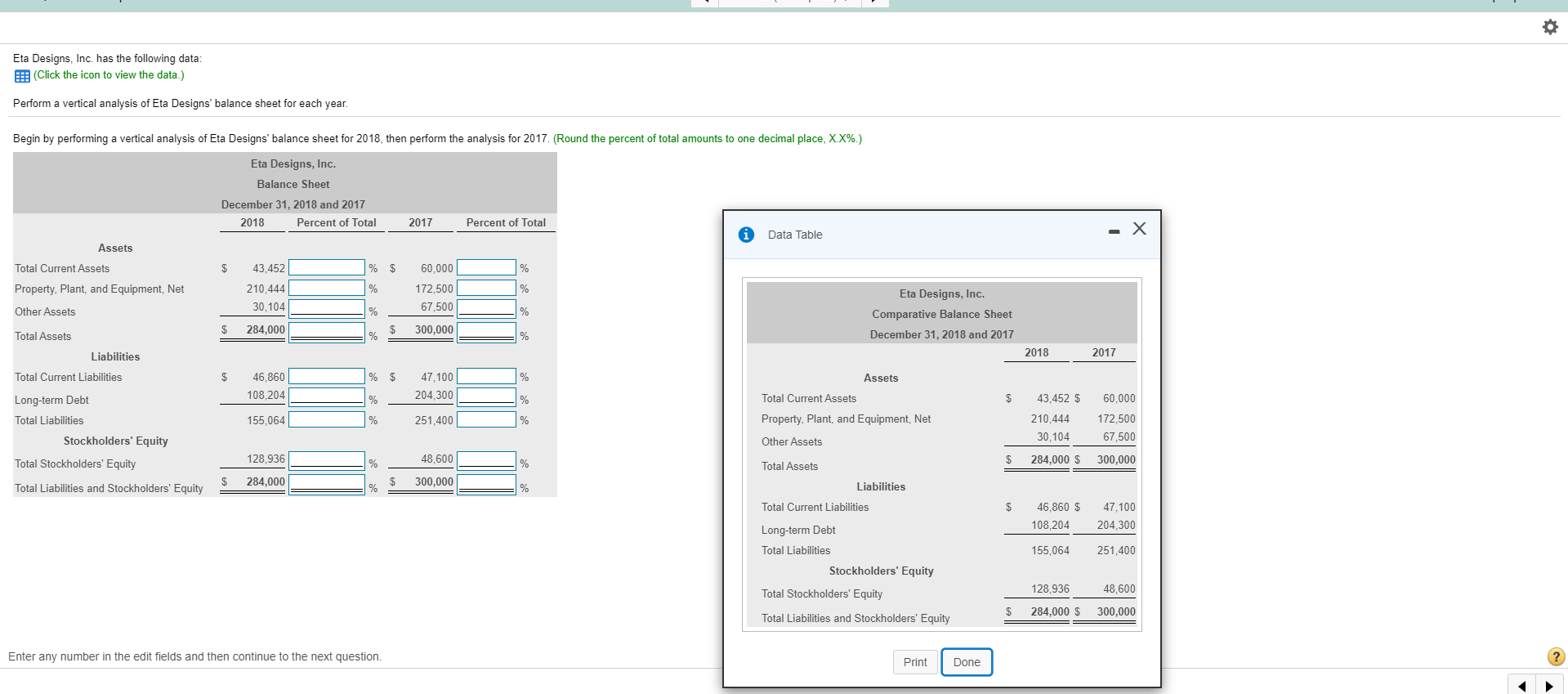Select 2017 Property, Plant, and Equipment percent field
This screenshot has height=694, width=1568.
tap(486, 288)
